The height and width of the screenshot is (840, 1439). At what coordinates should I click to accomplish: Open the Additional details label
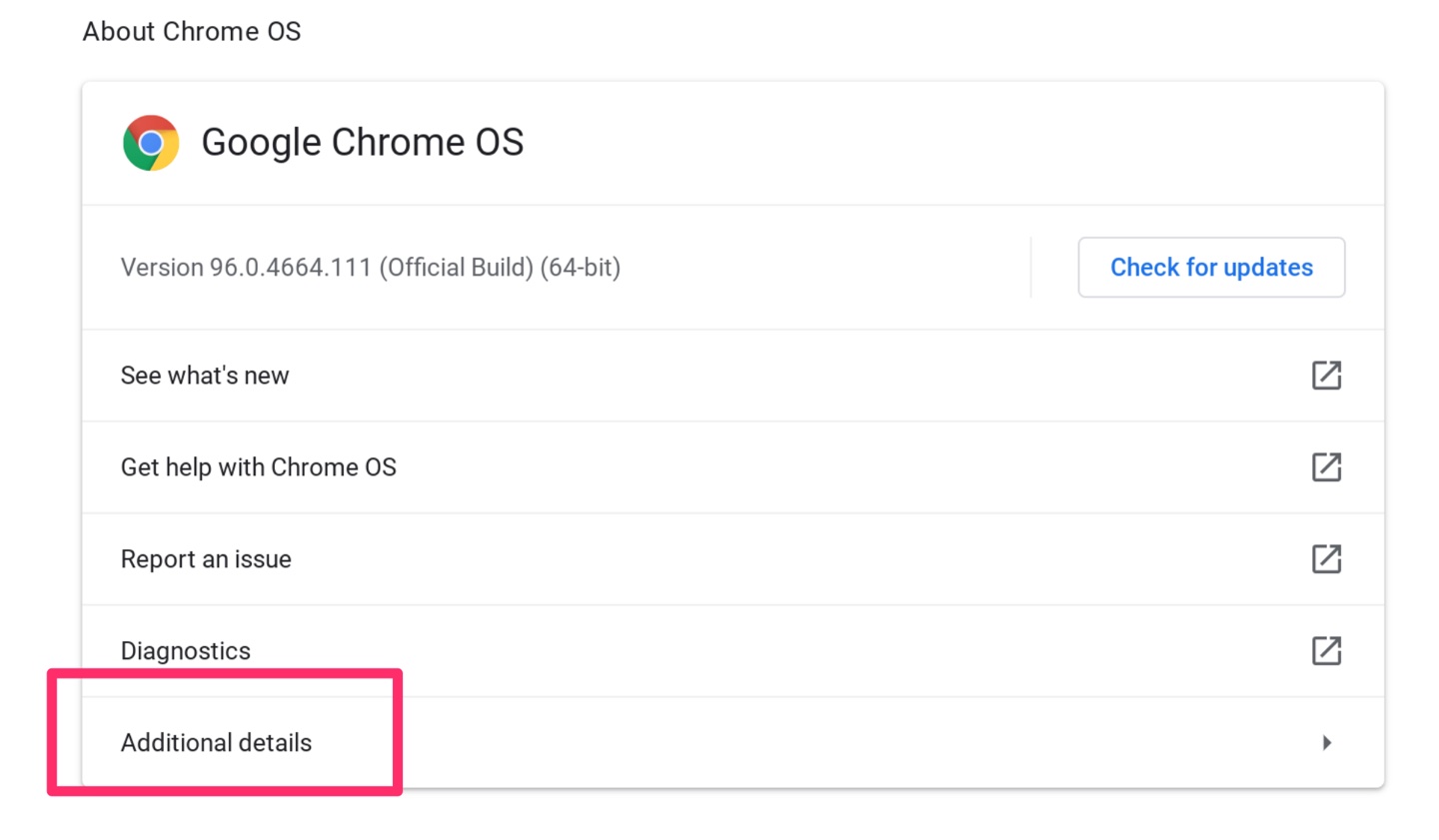pyautogui.click(x=217, y=743)
